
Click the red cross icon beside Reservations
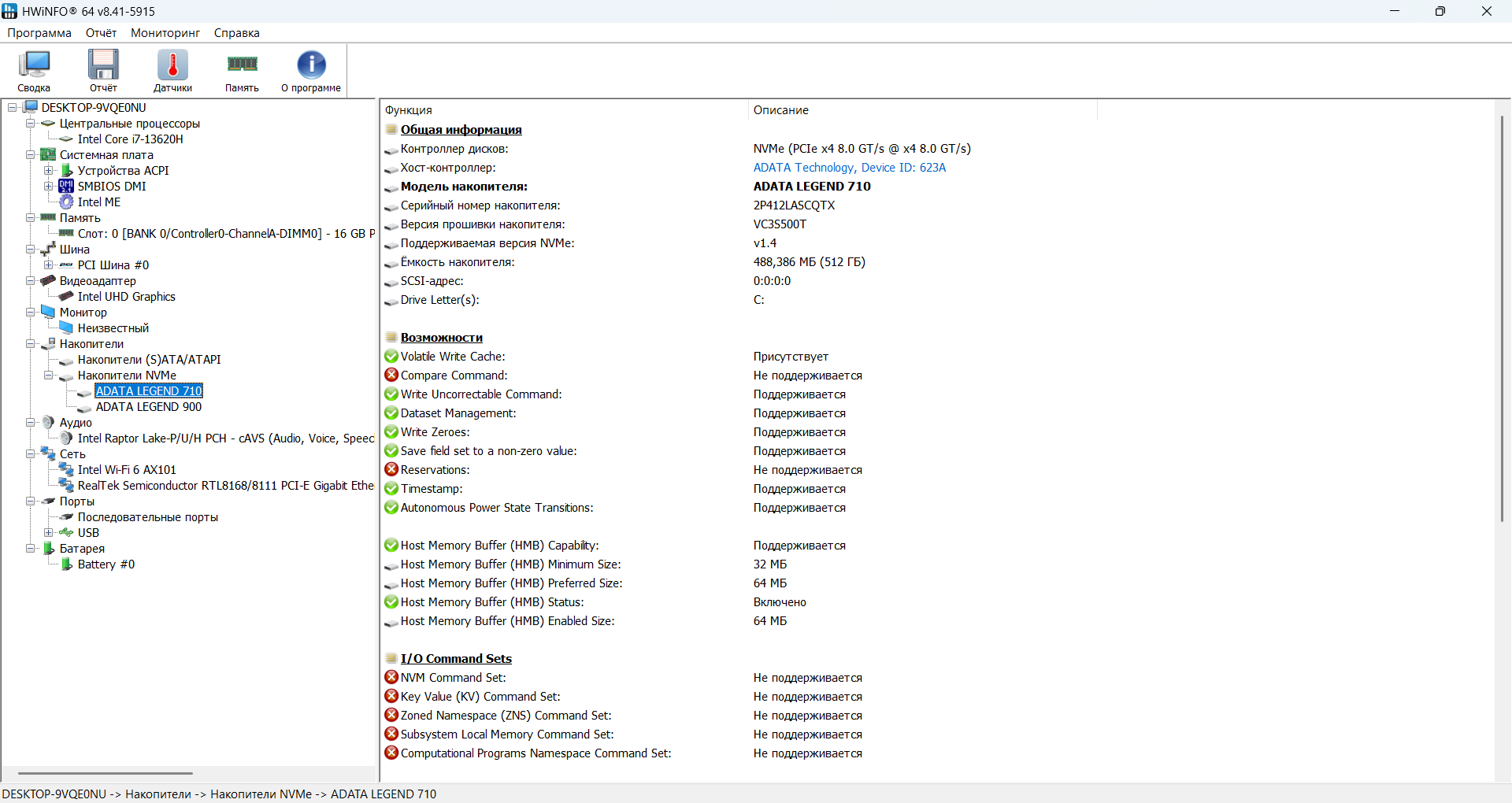pos(391,469)
